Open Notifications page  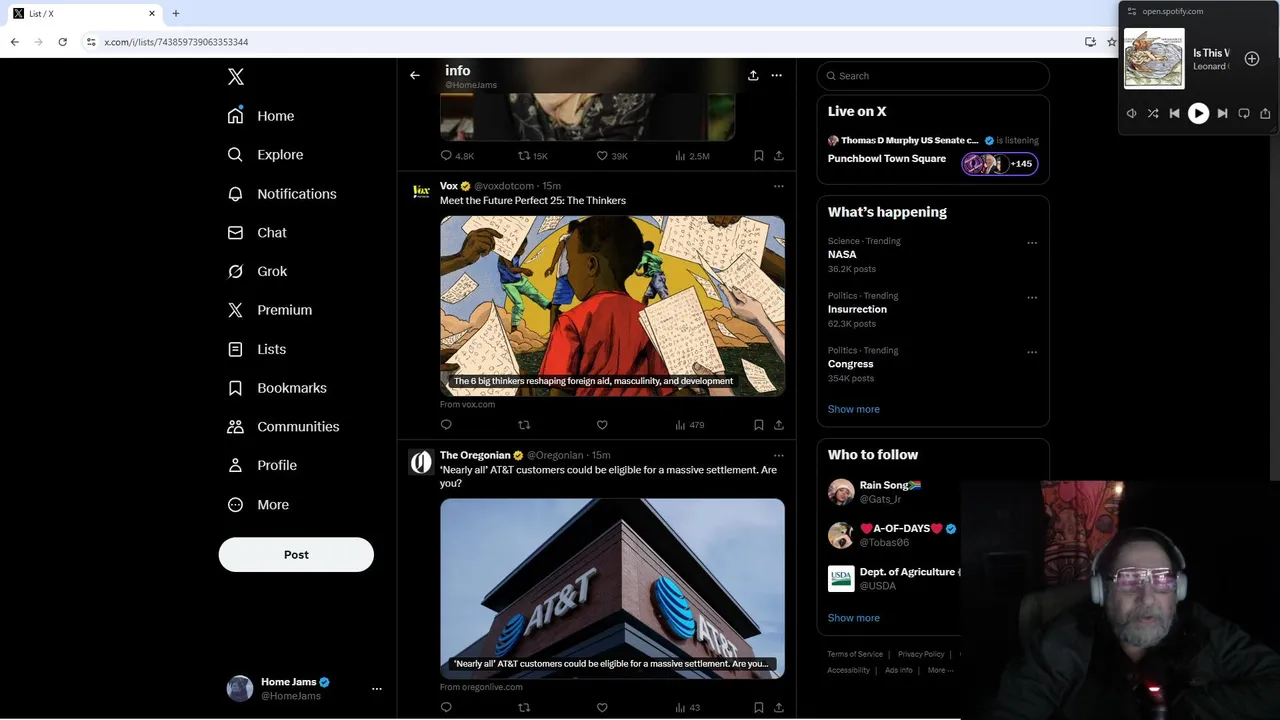pos(282,194)
